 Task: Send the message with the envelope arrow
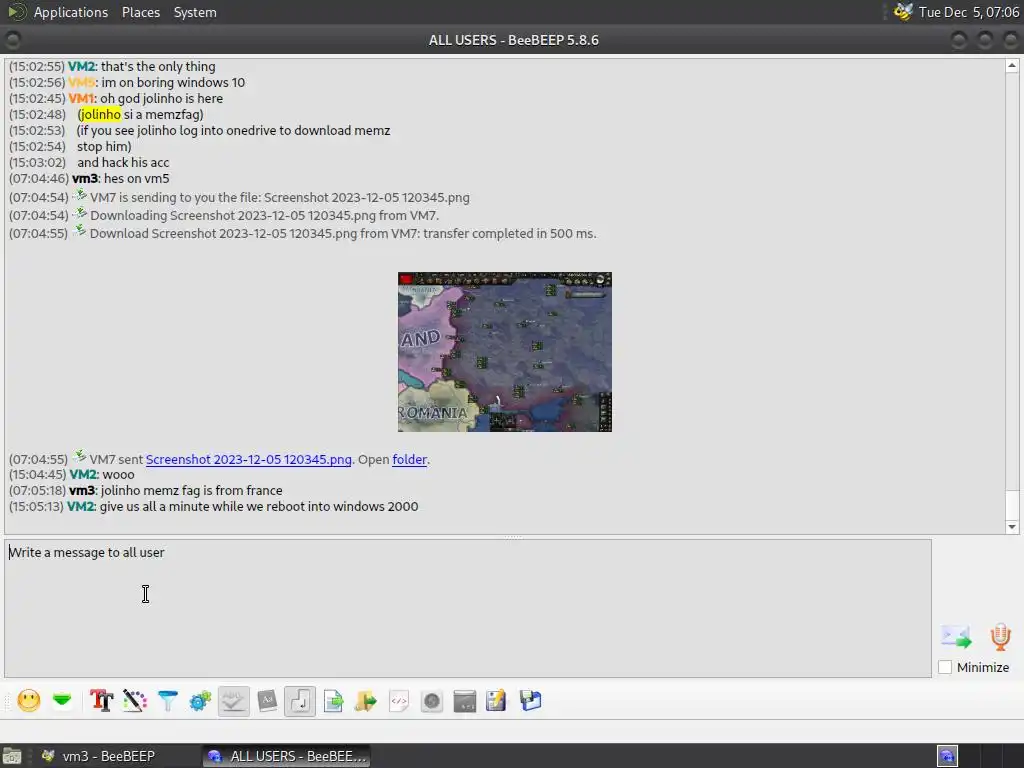956,636
